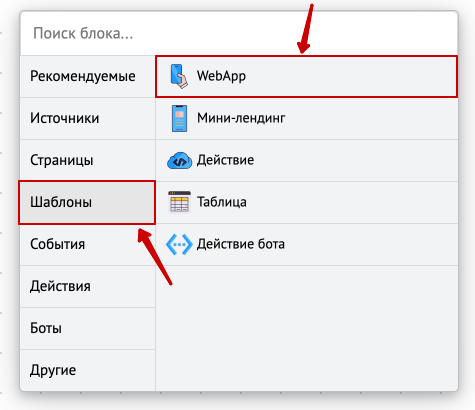Click the Действие бота angle-brackets icon
Screen dimensions: 475x410
179,244
